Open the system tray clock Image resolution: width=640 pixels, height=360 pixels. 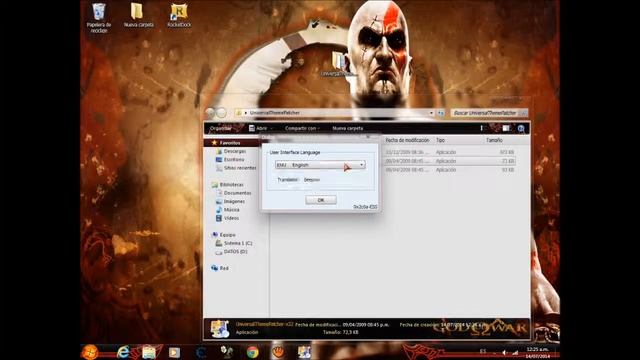click(x=538, y=353)
